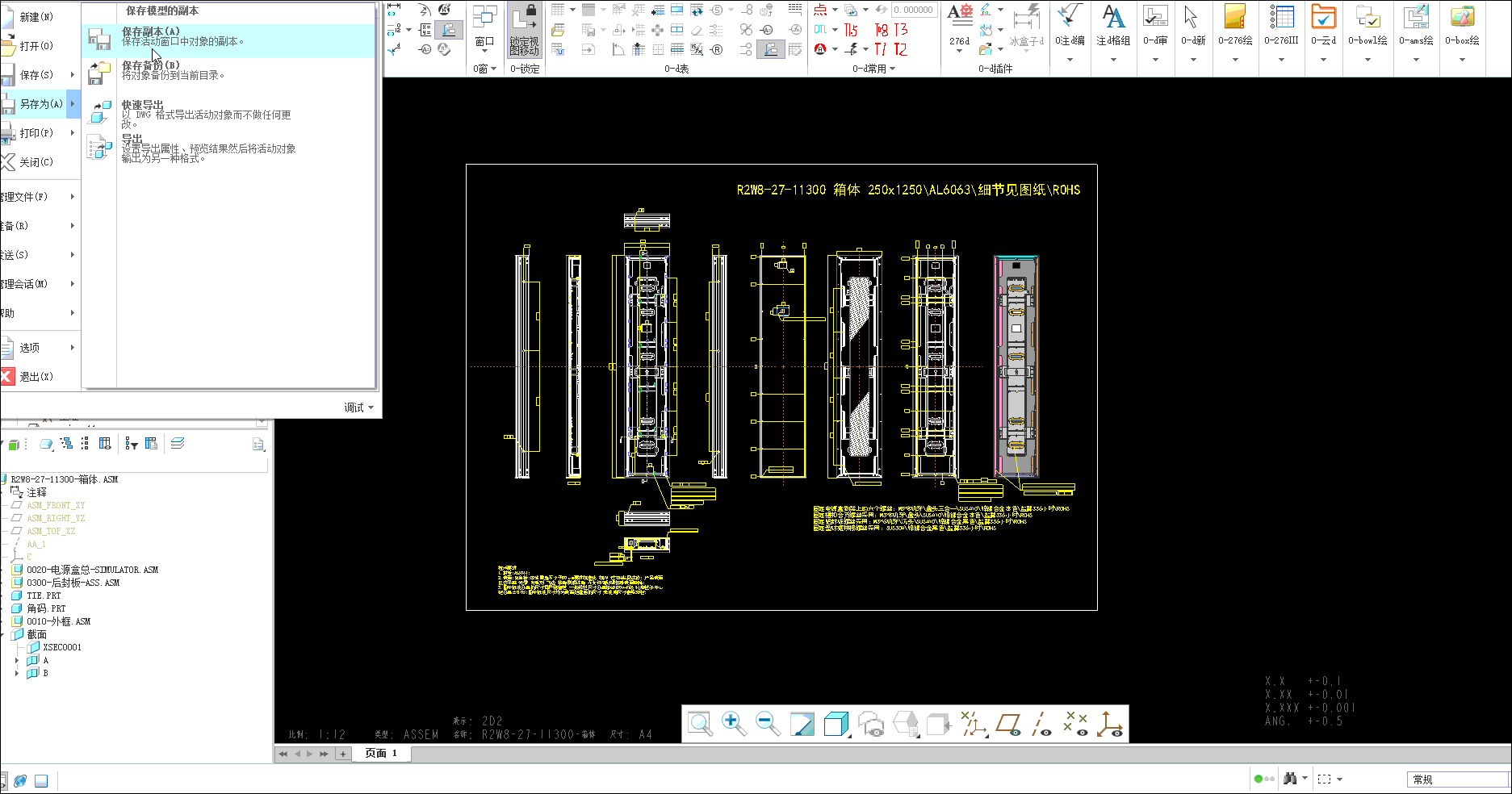Click the 退出(X) exit button
The width and height of the screenshot is (1512, 794).
(x=36, y=377)
